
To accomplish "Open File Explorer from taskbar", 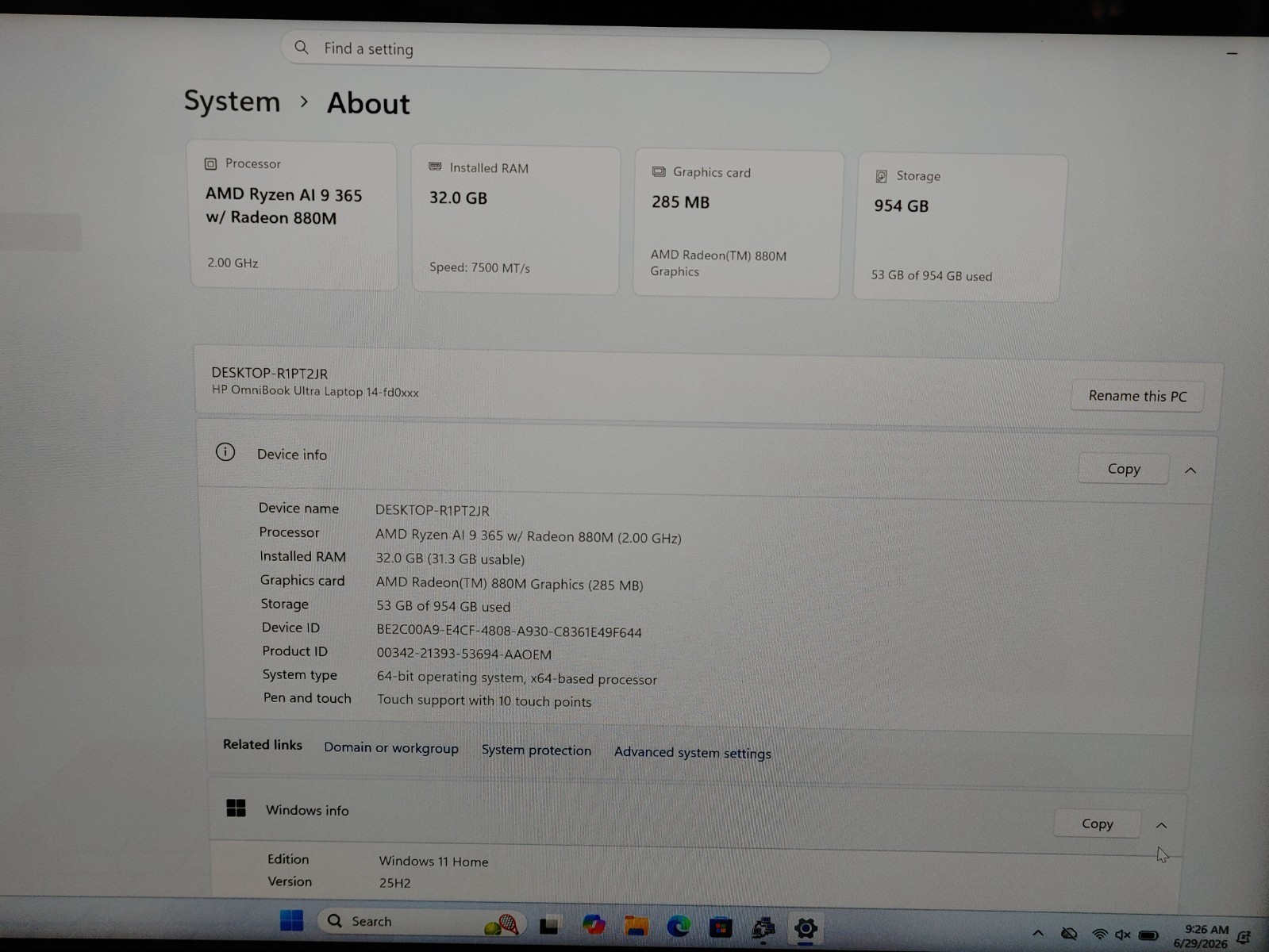I will pyautogui.click(x=636, y=926).
